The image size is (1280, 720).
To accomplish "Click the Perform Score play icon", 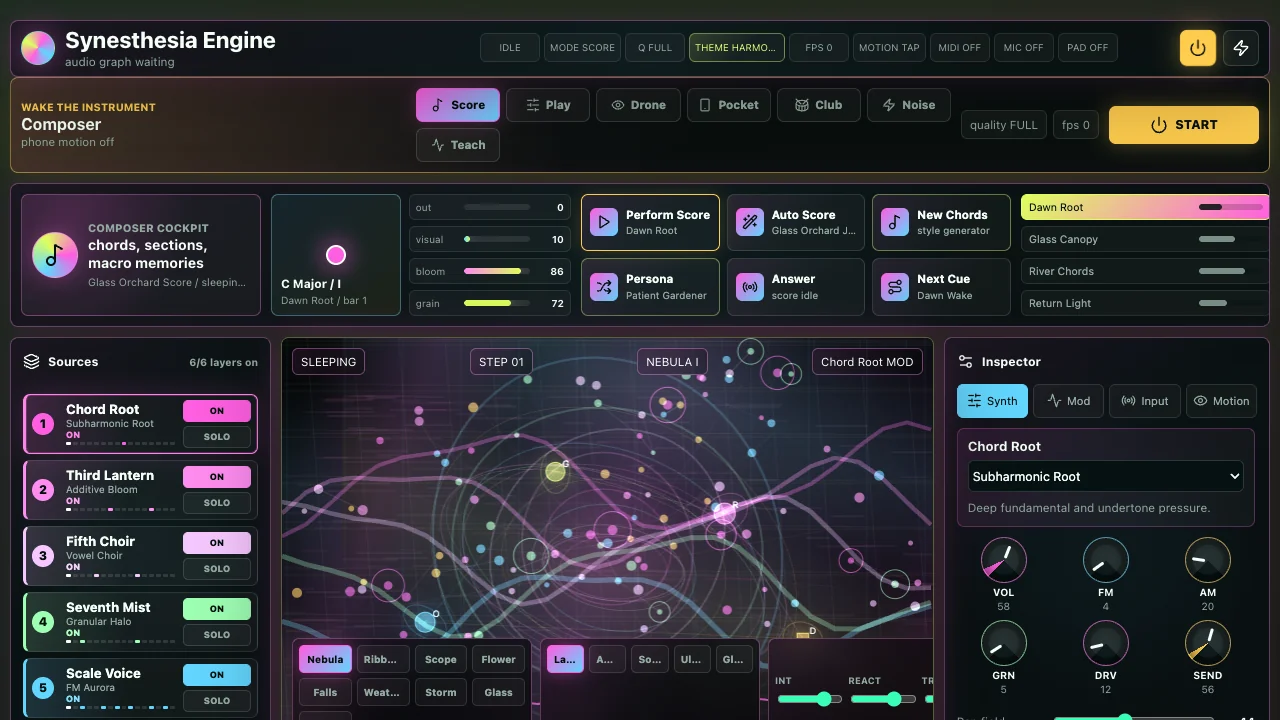I will (604, 222).
